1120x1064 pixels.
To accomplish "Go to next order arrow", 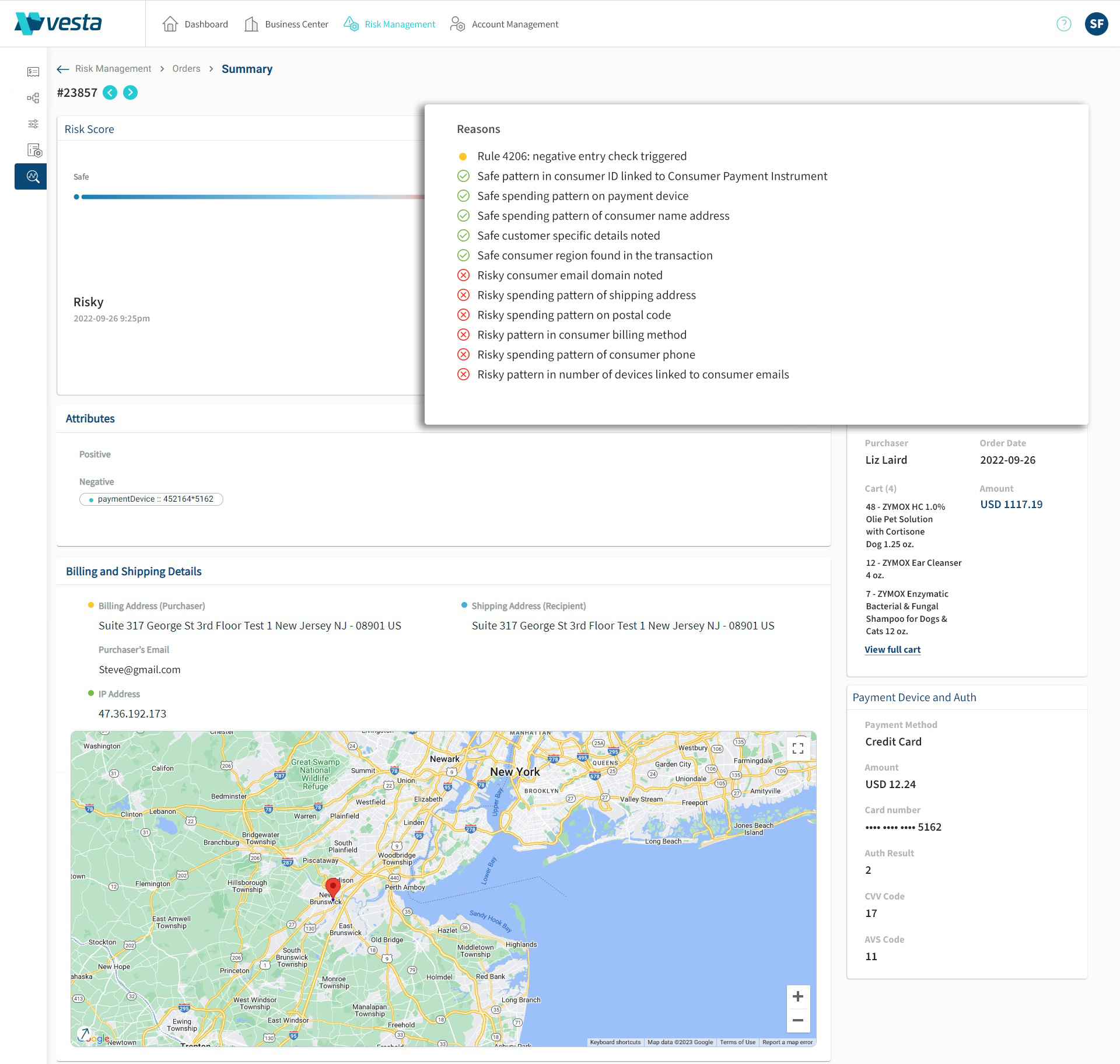I will 131,93.
